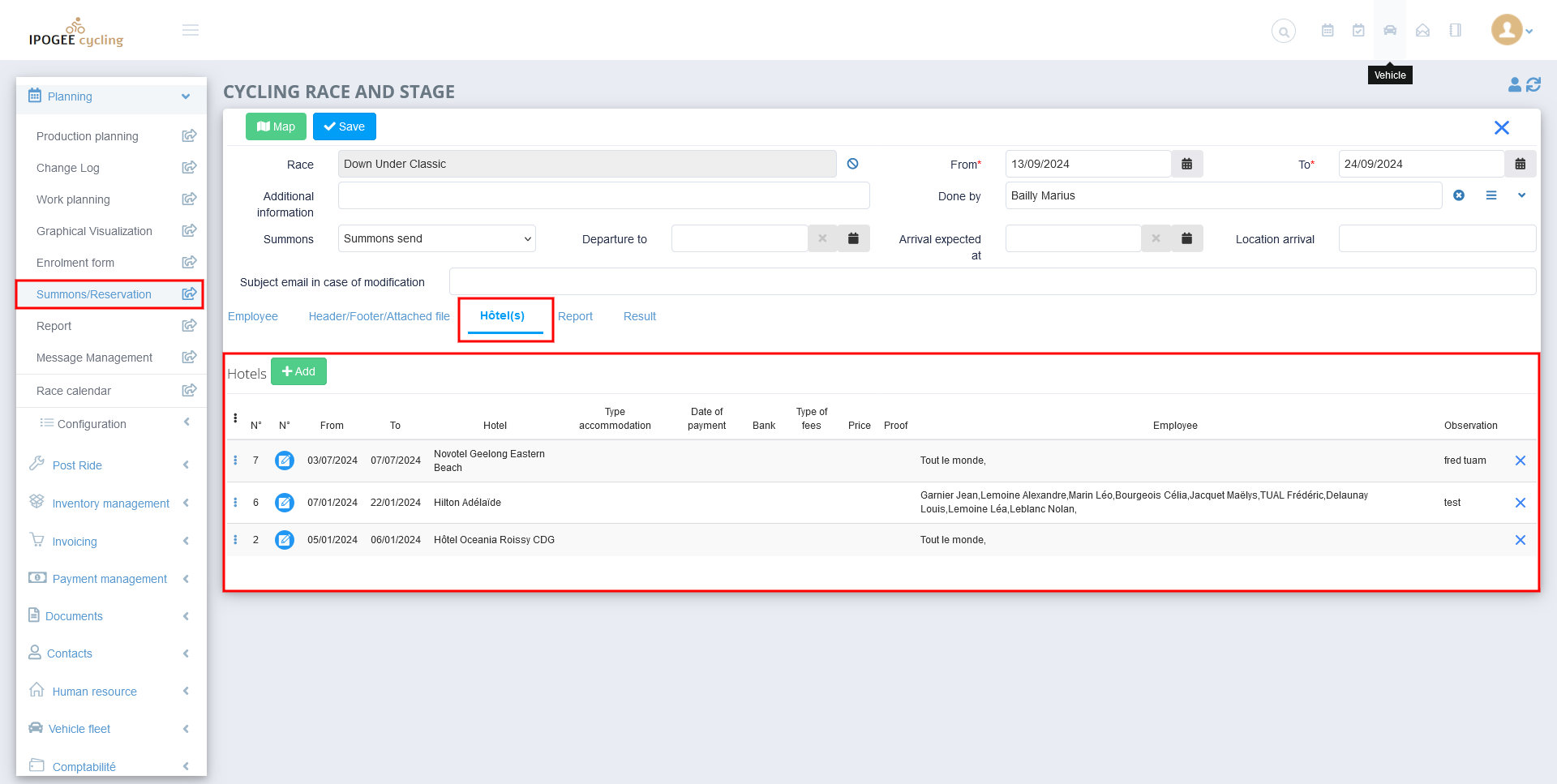The image size is (1557, 784).
Task: Click the Location arrival field
Action: (1437, 238)
